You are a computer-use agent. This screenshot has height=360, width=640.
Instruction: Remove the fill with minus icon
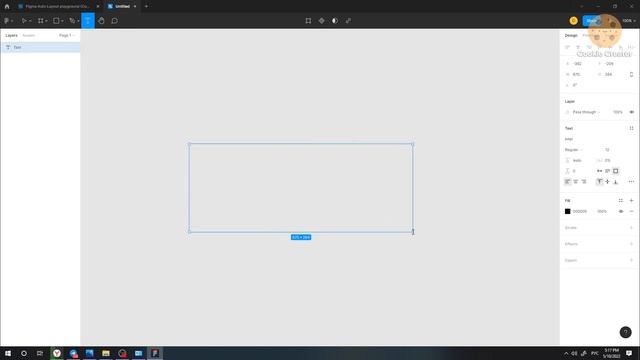[631, 211]
